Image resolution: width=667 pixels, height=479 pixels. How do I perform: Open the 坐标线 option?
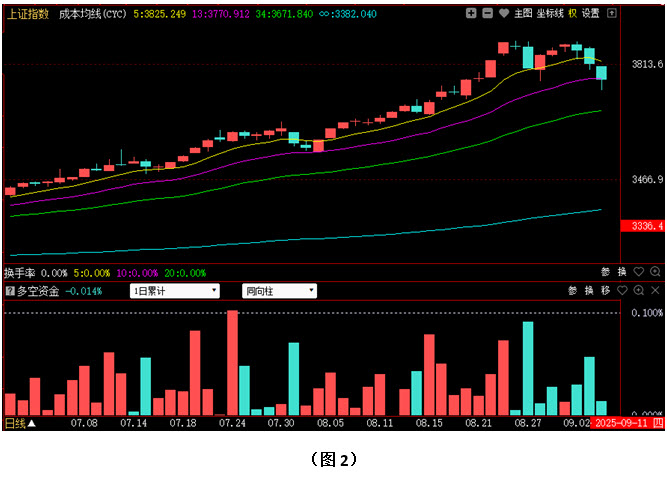coord(550,13)
